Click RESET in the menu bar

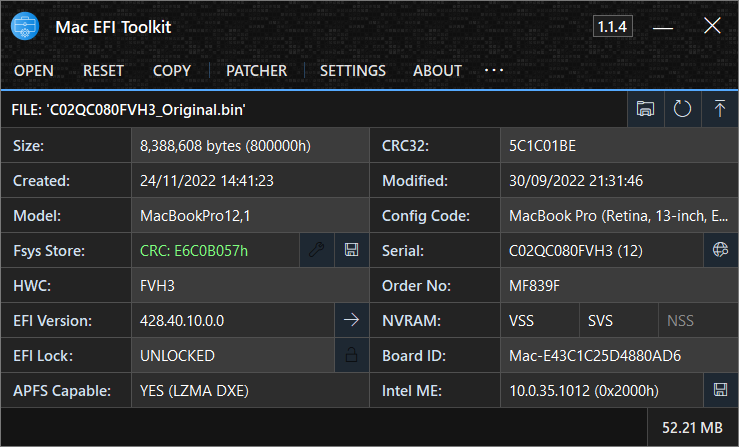(x=103, y=71)
